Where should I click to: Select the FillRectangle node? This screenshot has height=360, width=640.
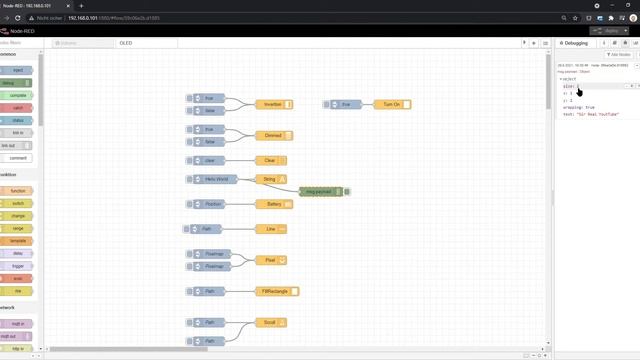pos(276,291)
